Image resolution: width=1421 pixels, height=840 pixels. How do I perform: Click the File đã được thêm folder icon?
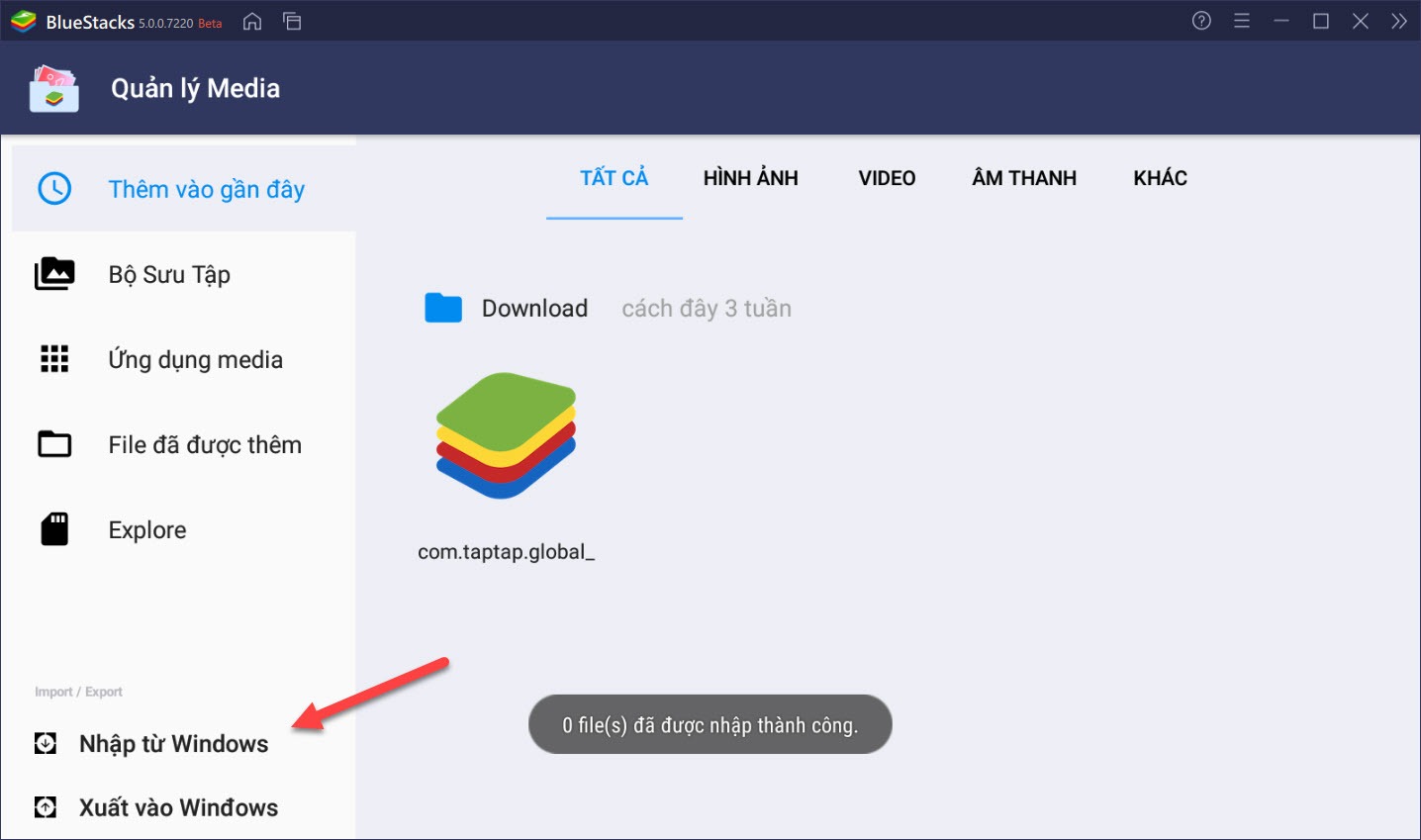pos(54,444)
